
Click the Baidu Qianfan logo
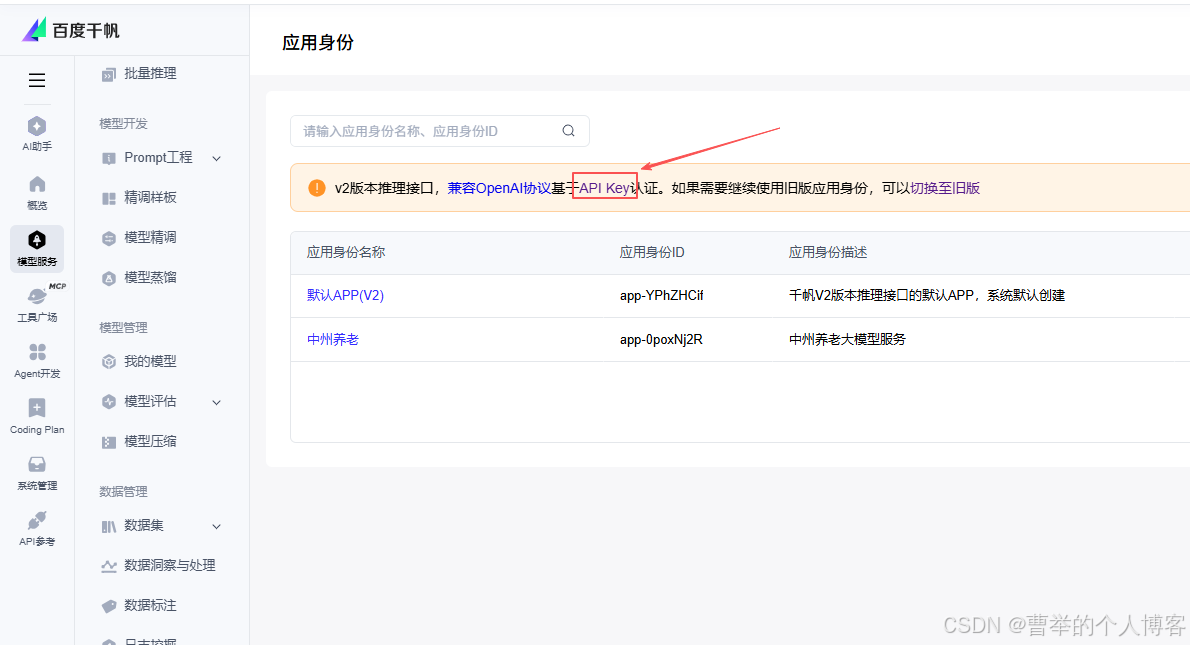pos(71,30)
